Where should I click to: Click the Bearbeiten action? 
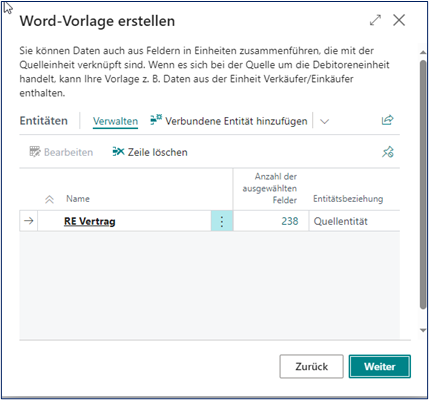tap(61, 152)
